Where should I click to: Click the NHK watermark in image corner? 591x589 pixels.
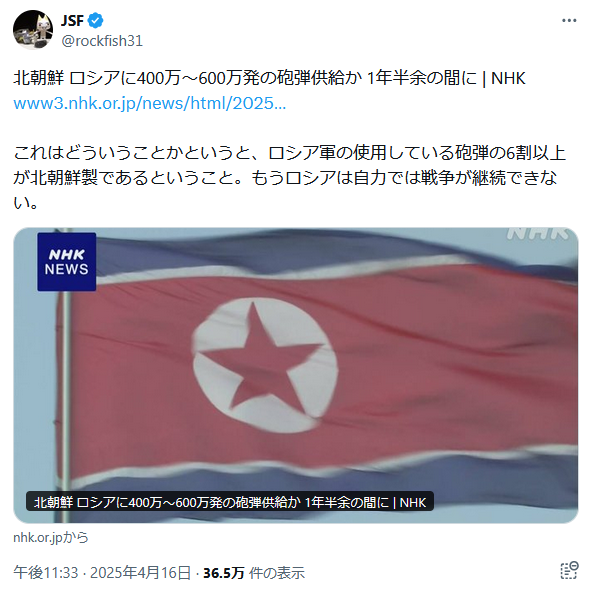tap(537, 233)
